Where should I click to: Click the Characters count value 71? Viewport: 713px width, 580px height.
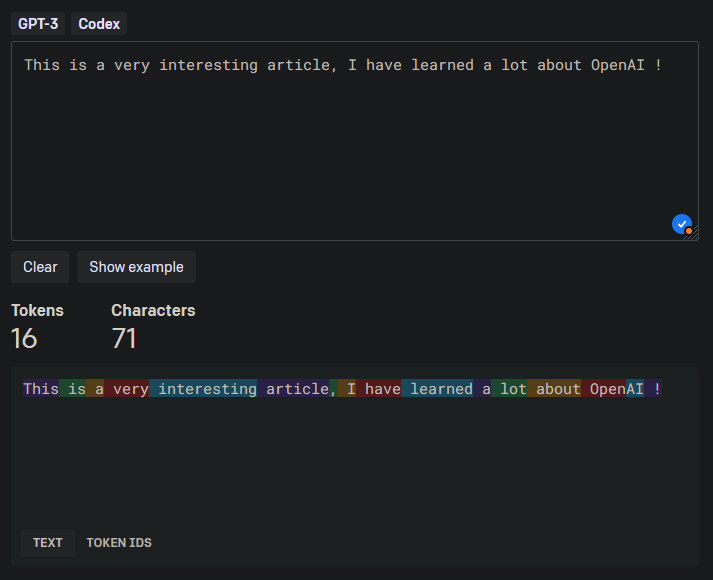124,339
